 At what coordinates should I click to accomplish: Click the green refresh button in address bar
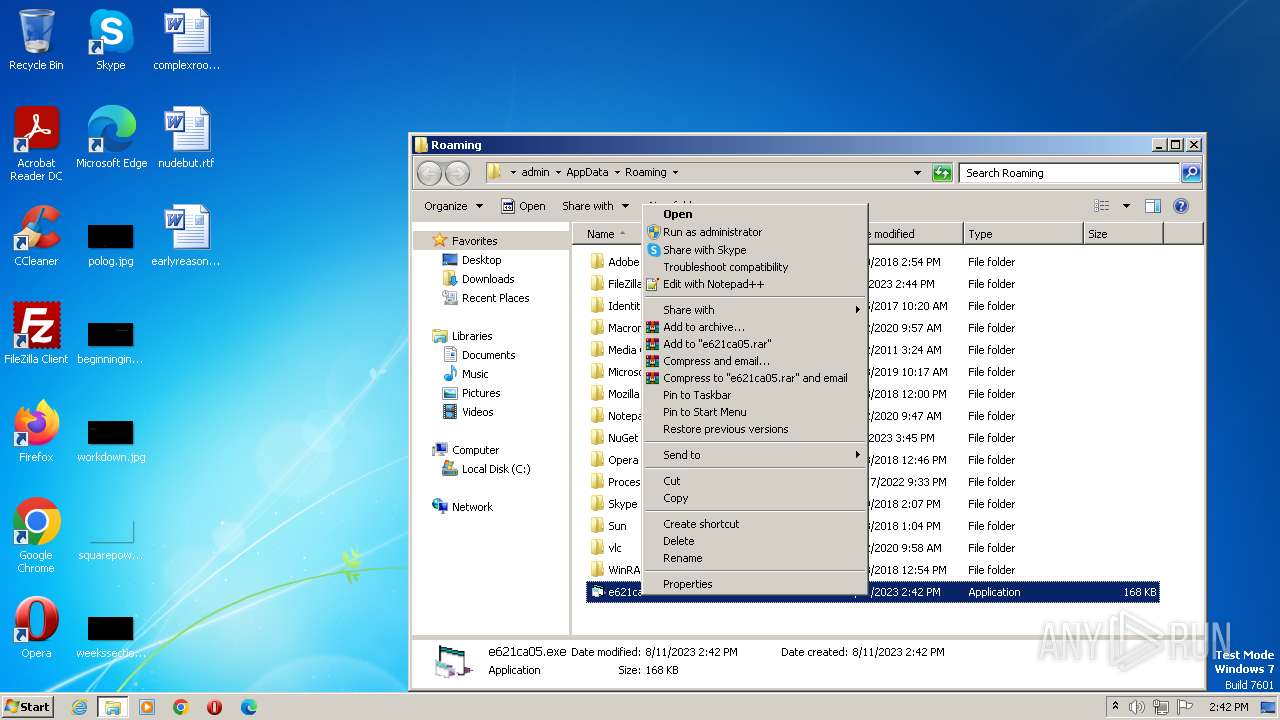point(942,173)
